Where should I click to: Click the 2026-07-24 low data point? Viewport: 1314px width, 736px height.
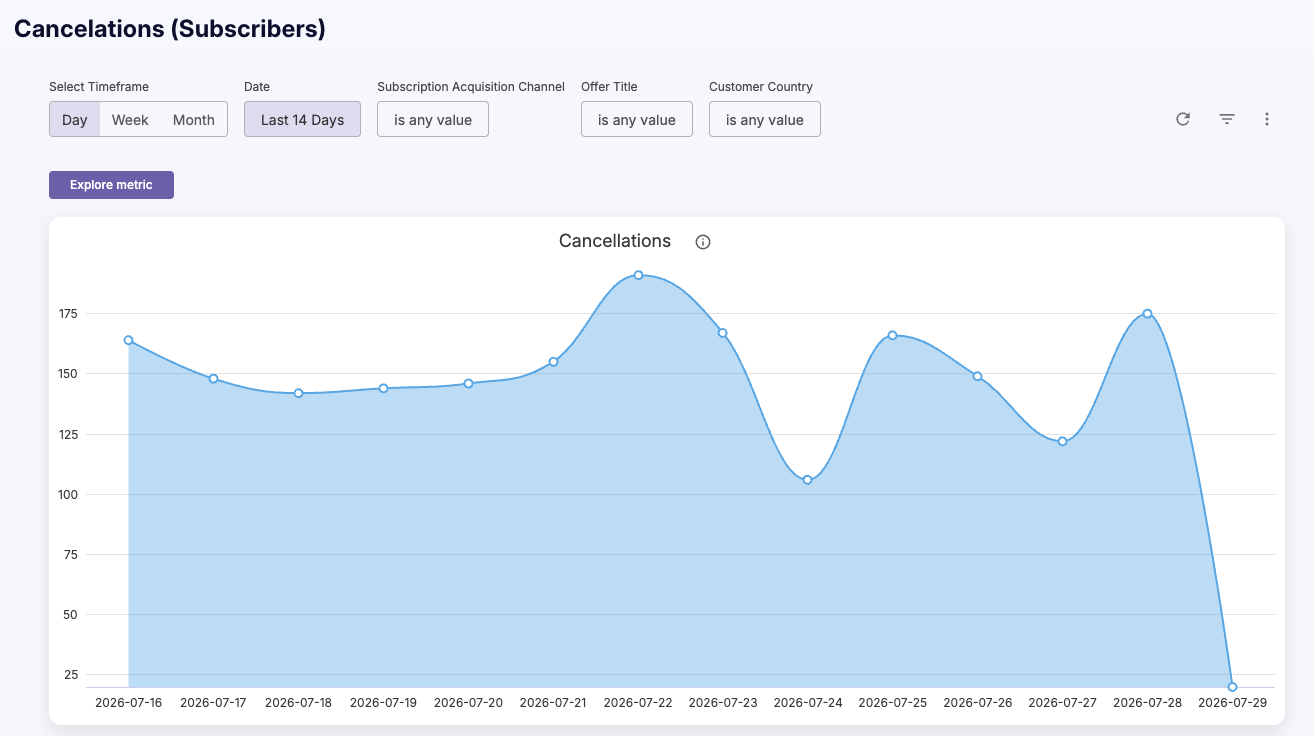coord(807,480)
